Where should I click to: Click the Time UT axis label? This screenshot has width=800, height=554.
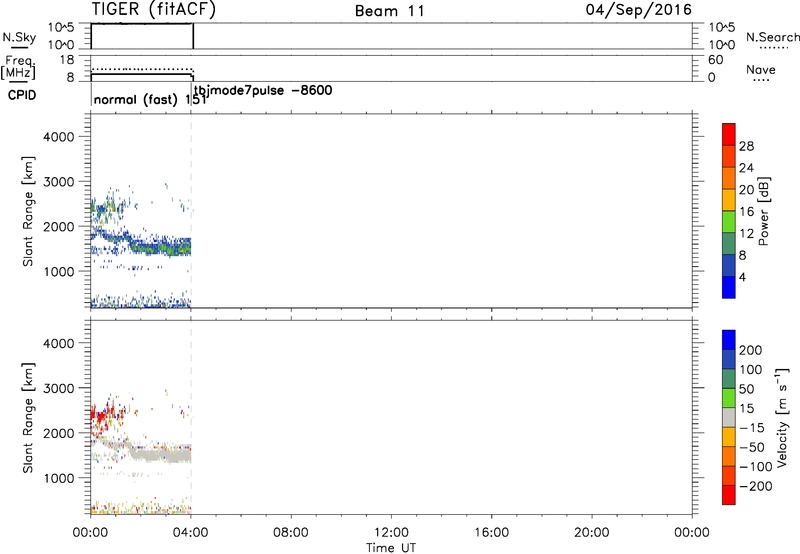pyautogui.click(x=391, y=548)
